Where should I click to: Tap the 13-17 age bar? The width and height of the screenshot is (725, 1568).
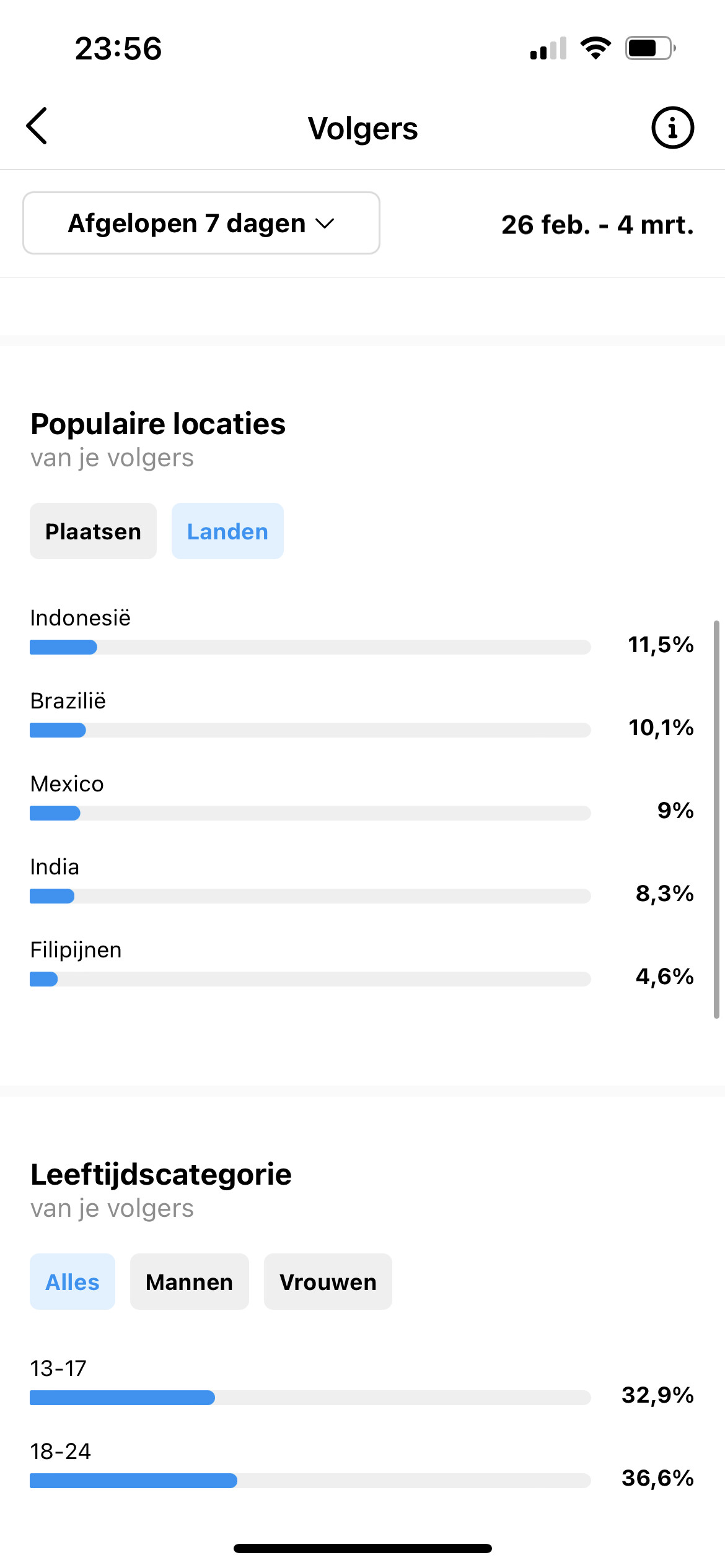[310, 1398]
